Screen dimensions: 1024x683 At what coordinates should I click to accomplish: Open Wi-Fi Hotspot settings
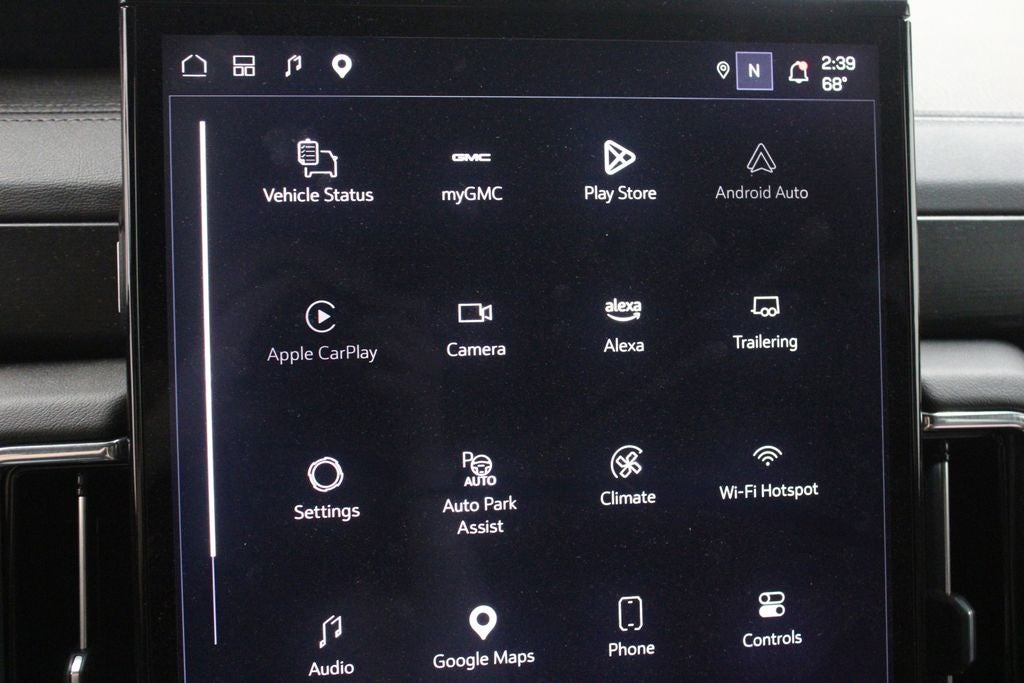coord(768,473)
